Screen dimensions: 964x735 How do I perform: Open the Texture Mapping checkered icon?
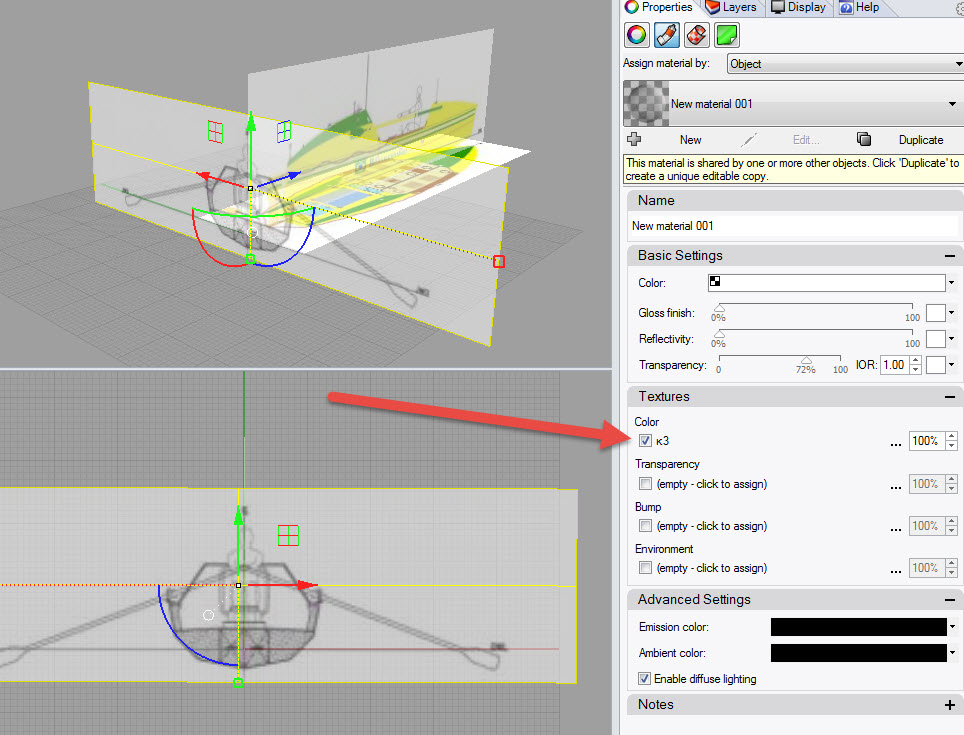(697, 36)
